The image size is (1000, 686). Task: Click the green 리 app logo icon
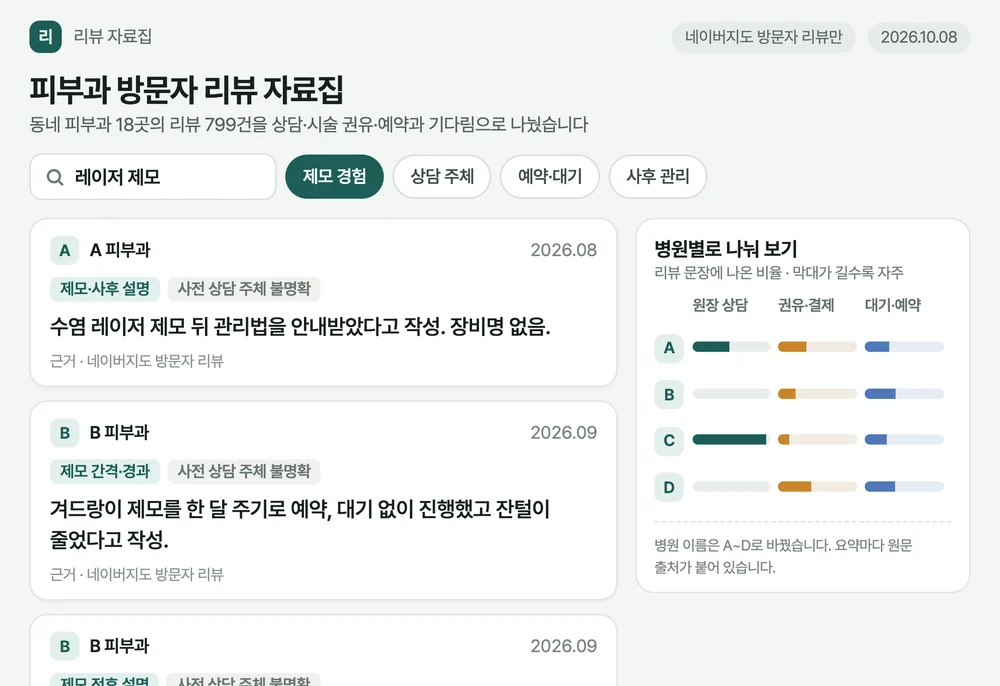click(45, 36)
